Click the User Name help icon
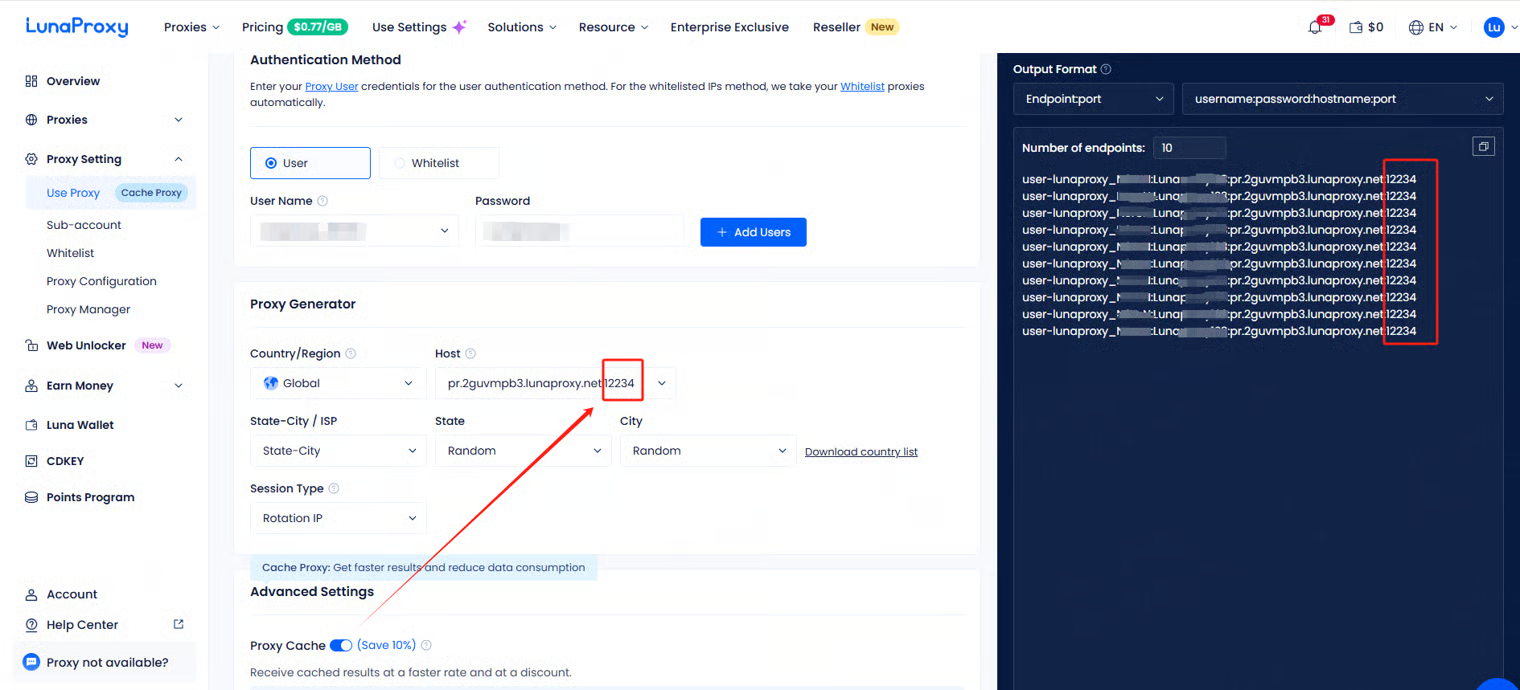 [x=323, y=201]
